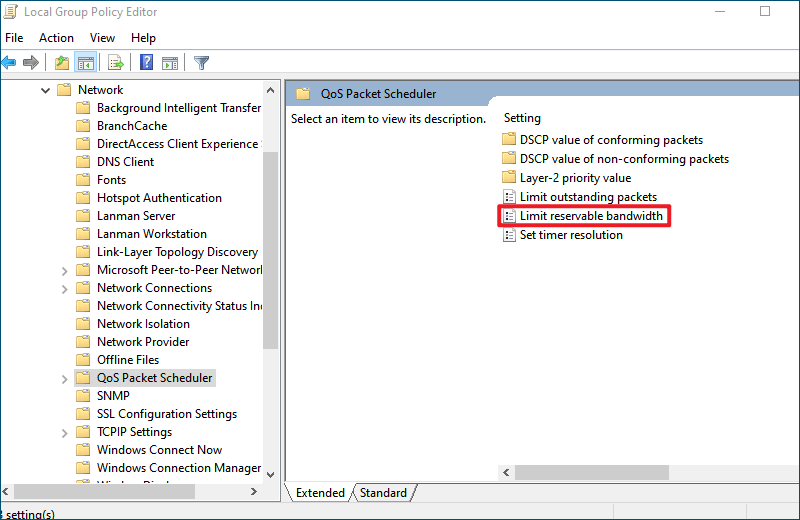Open the View menu

click(x=103, y=38)
